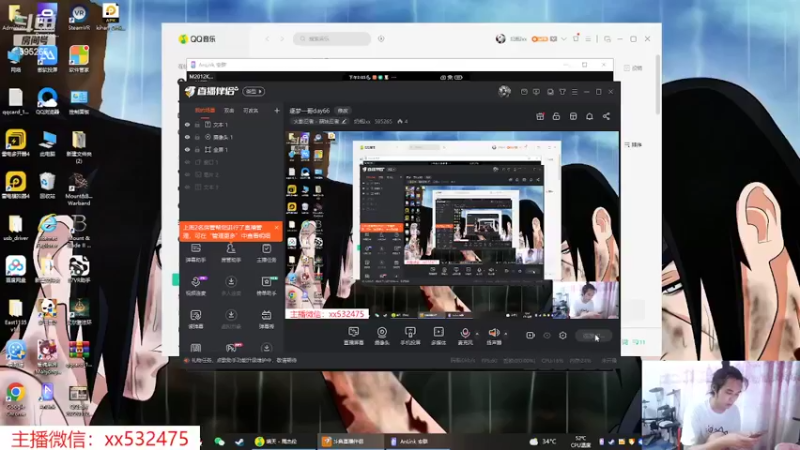Toggle the lock on 摄像头 1 source
Image resolution: width=800 pixels, height=450 pixels.
pyautogui.click(x=197, y=137)
